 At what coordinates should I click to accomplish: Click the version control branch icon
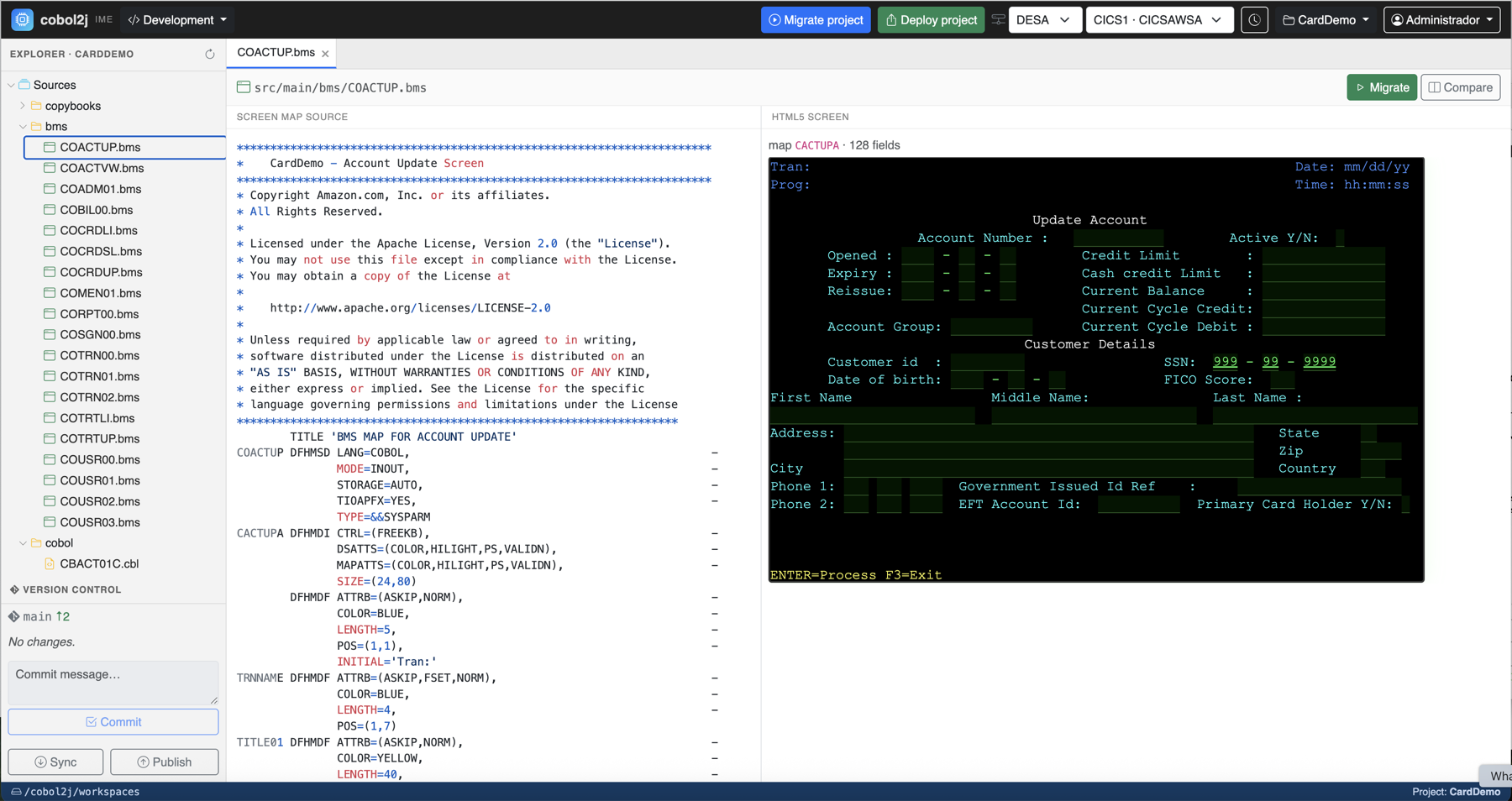(x=14, y=616)
